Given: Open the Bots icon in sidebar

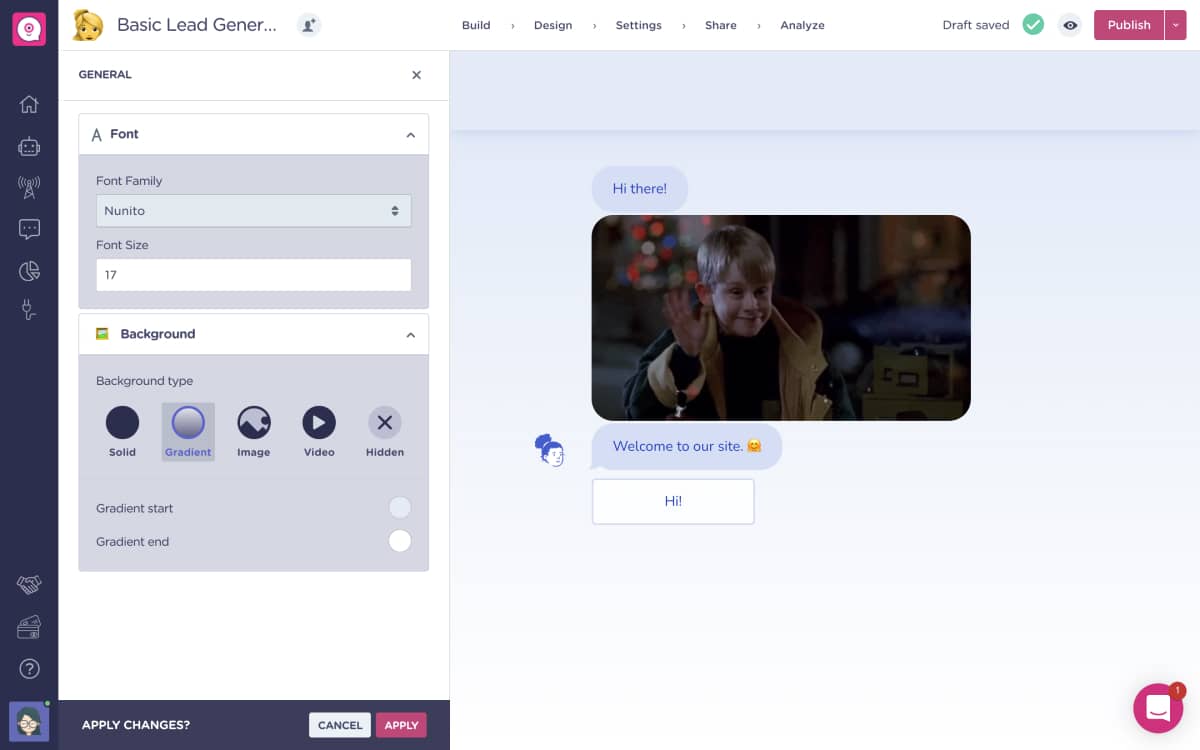Looking at the screenshot, I should [29, 146].
